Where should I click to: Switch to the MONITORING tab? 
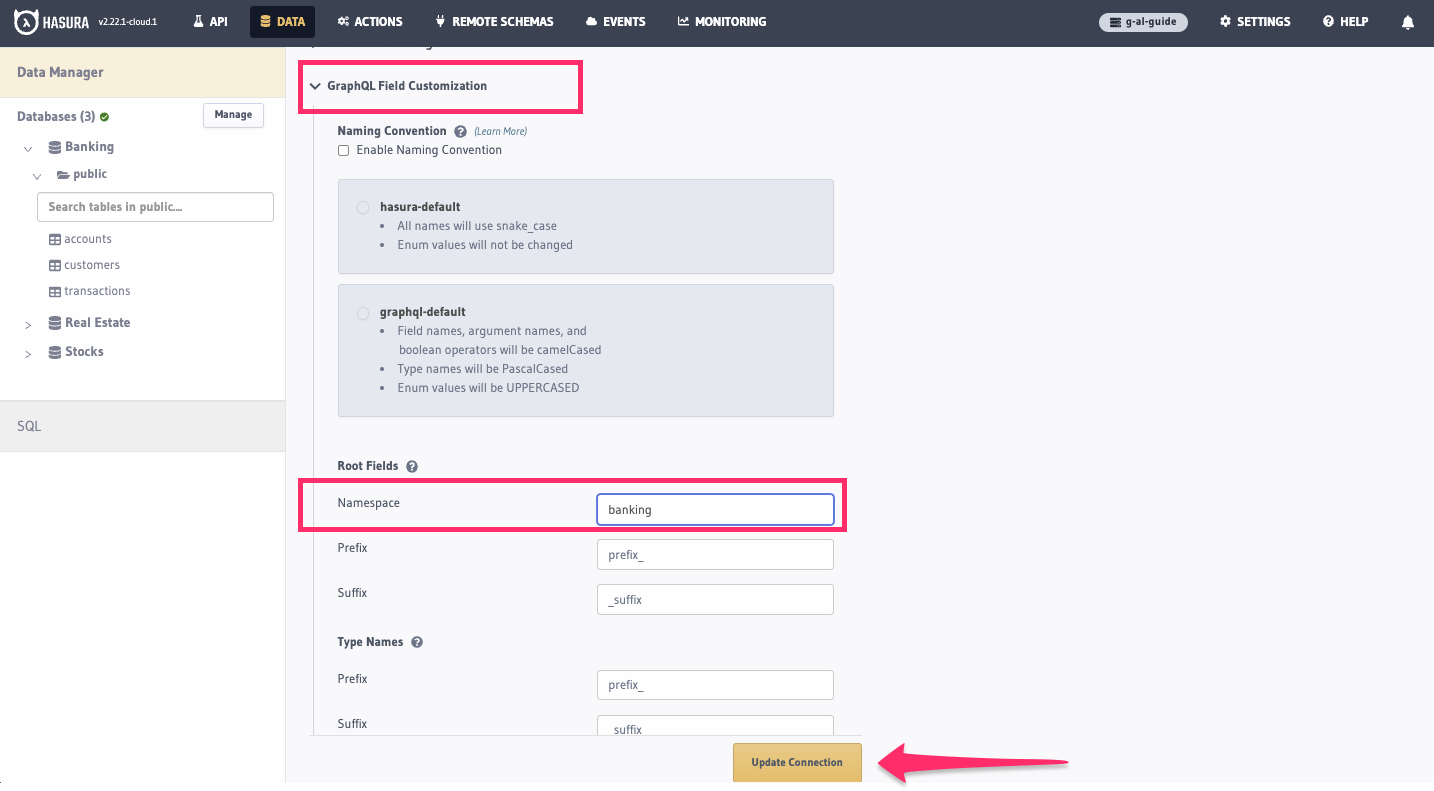pyautogui.click(x=722, y=21)
